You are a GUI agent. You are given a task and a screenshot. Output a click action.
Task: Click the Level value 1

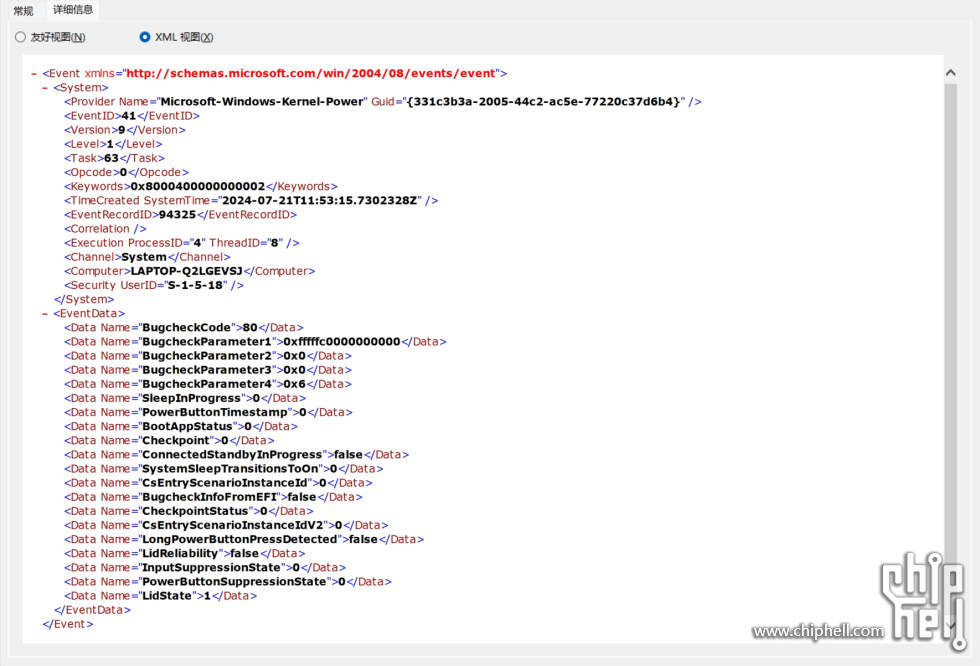pos(111,144)
